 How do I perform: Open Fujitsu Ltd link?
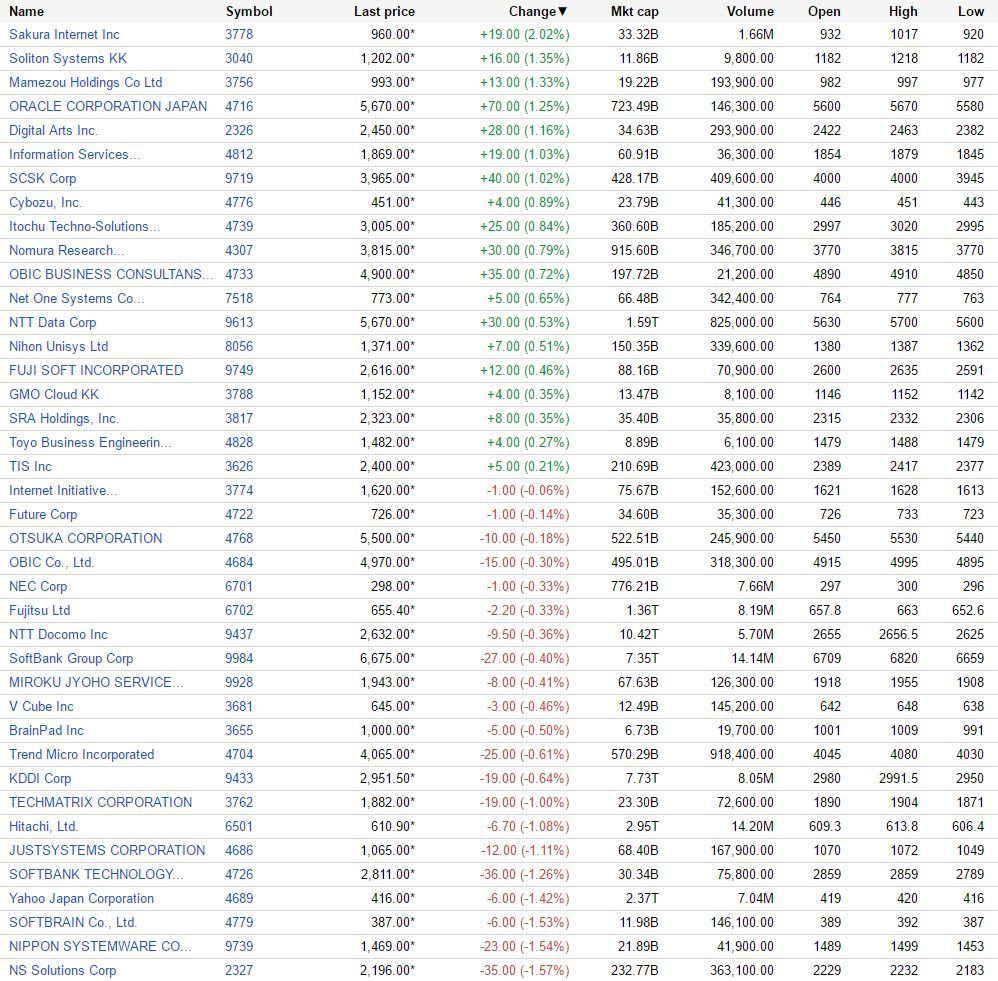(39, 610)
